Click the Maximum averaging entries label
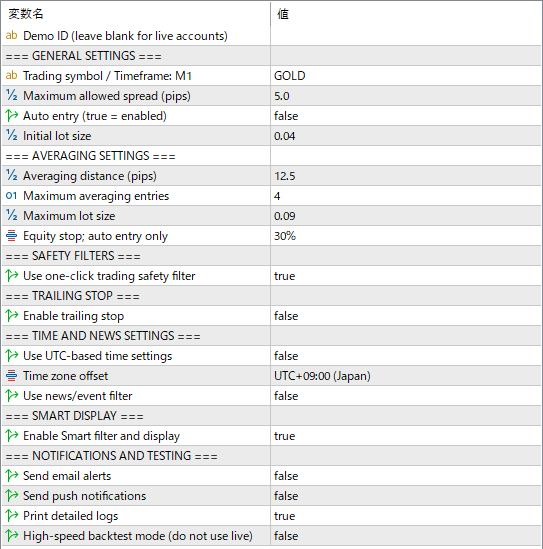543x549 pixels. pos(96,196)
